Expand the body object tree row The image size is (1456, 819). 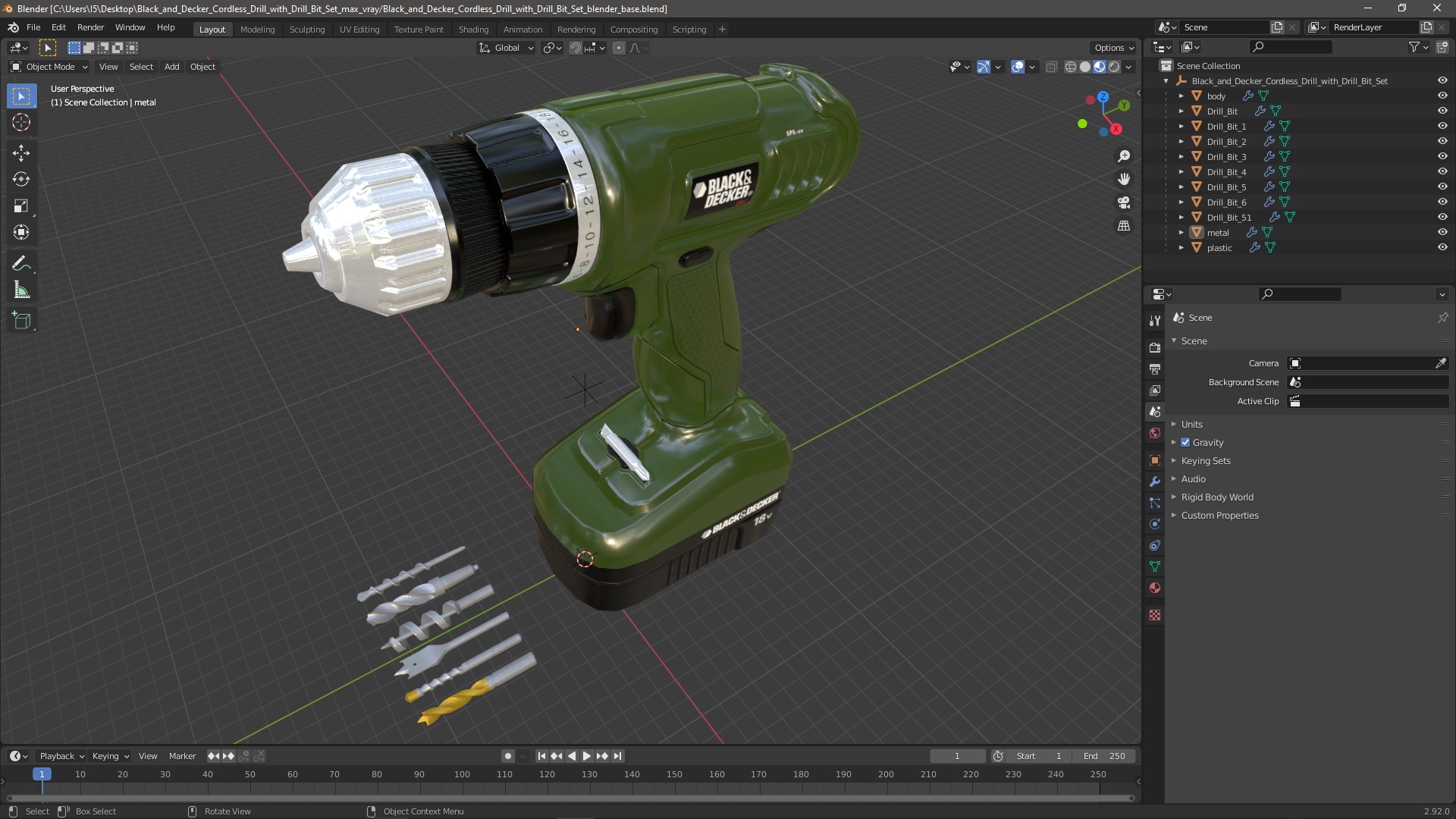click(x=1181, y=96)
